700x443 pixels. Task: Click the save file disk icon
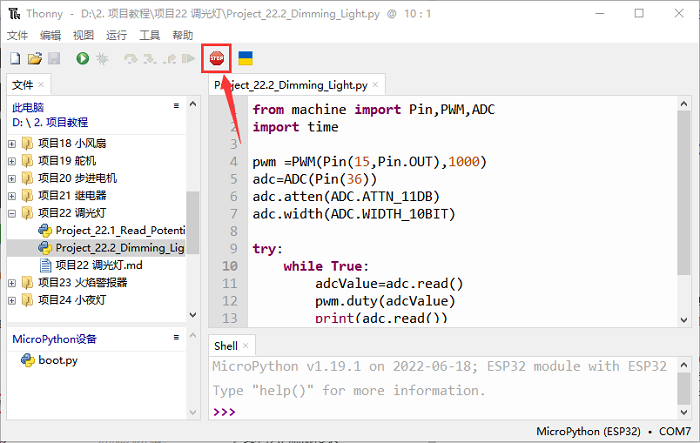(54, 60)
